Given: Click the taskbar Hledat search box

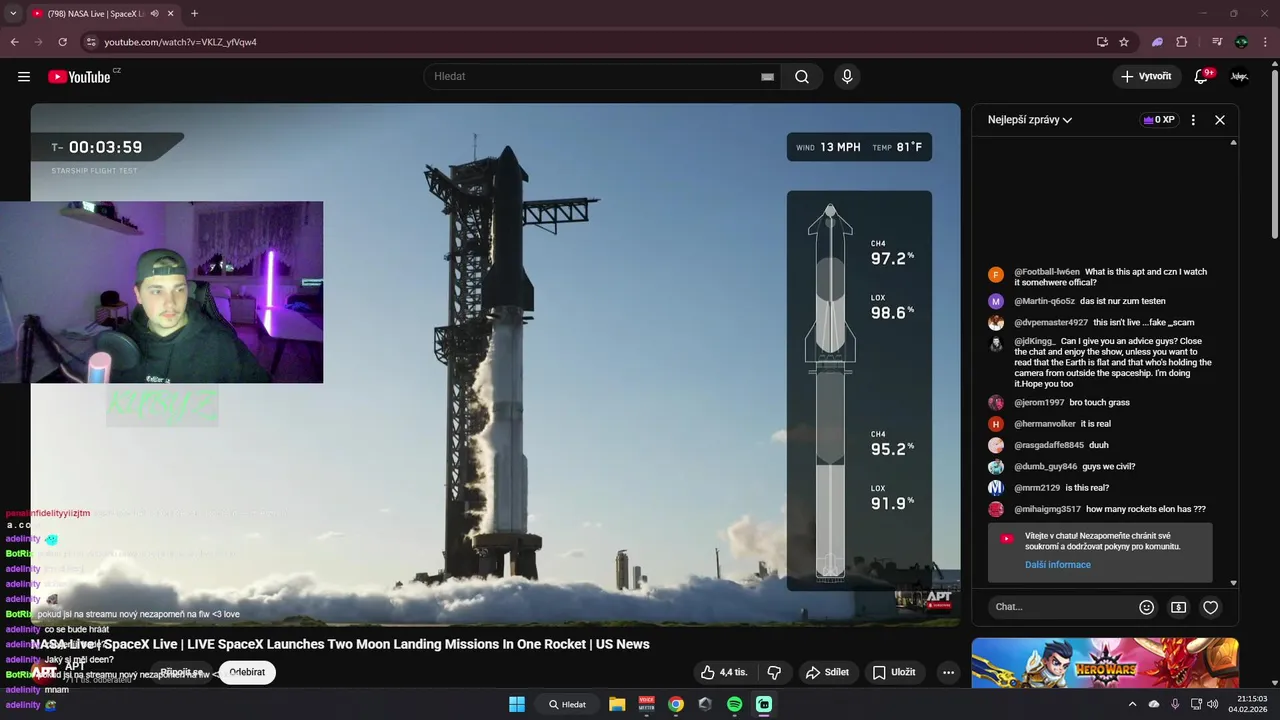Looking at the screenshot, I should (567, 704).
